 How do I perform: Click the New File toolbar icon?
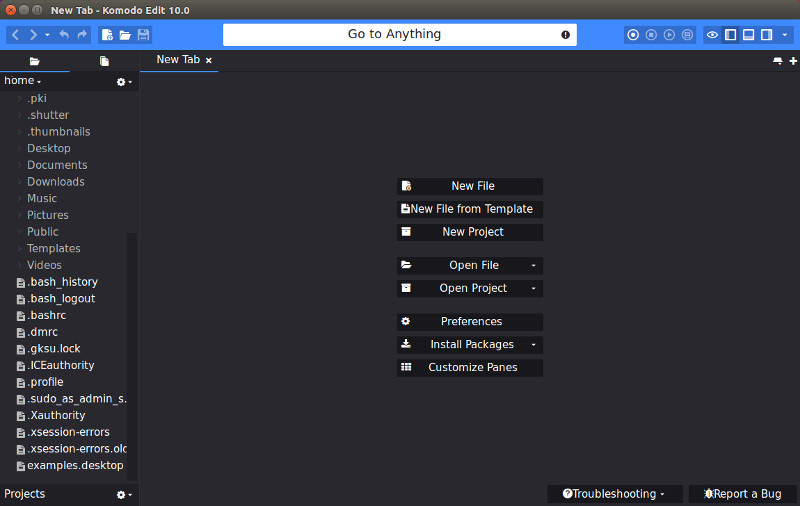(x=107, y=35)
